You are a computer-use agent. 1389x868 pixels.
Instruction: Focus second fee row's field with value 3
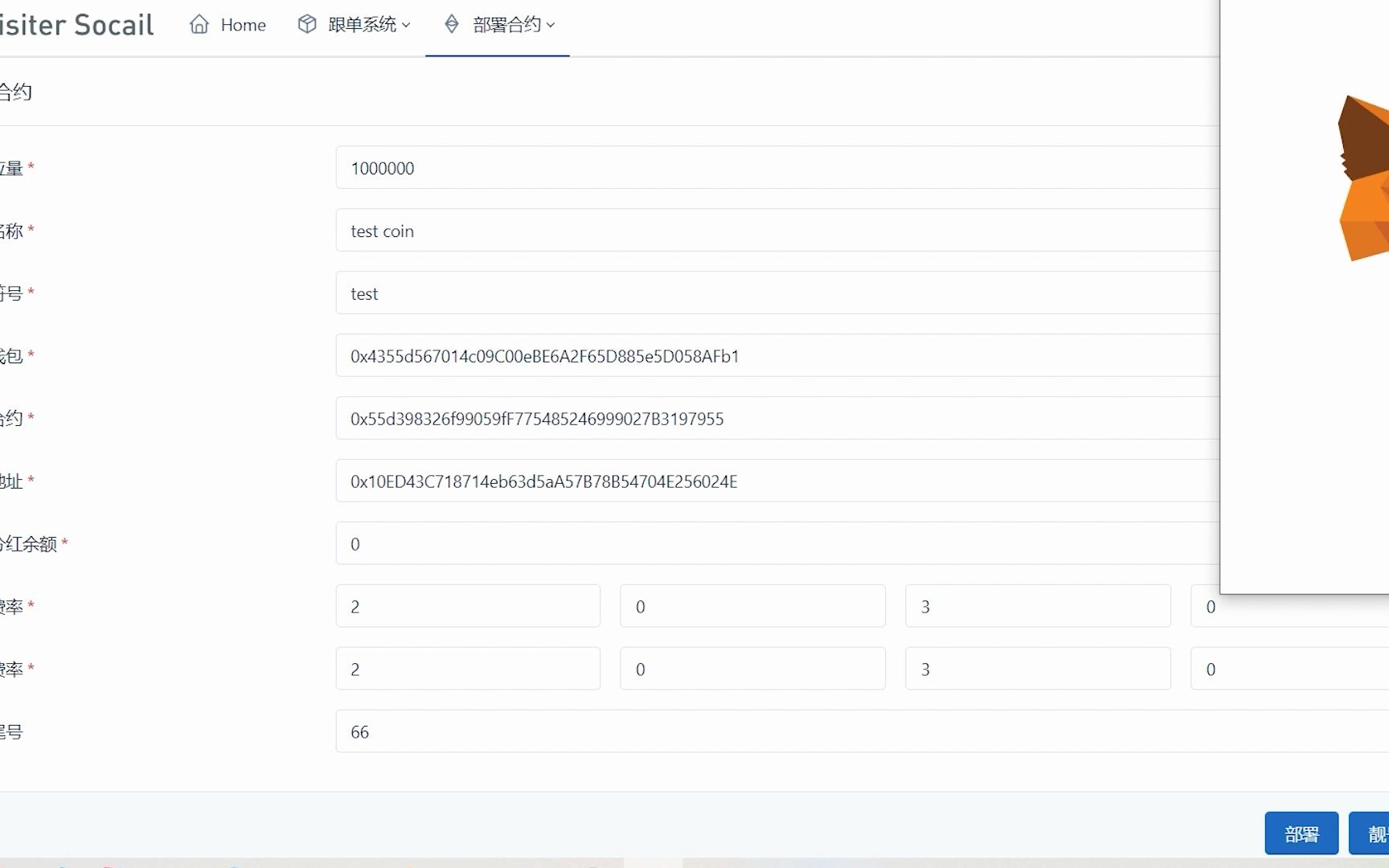coord(1038,669)
